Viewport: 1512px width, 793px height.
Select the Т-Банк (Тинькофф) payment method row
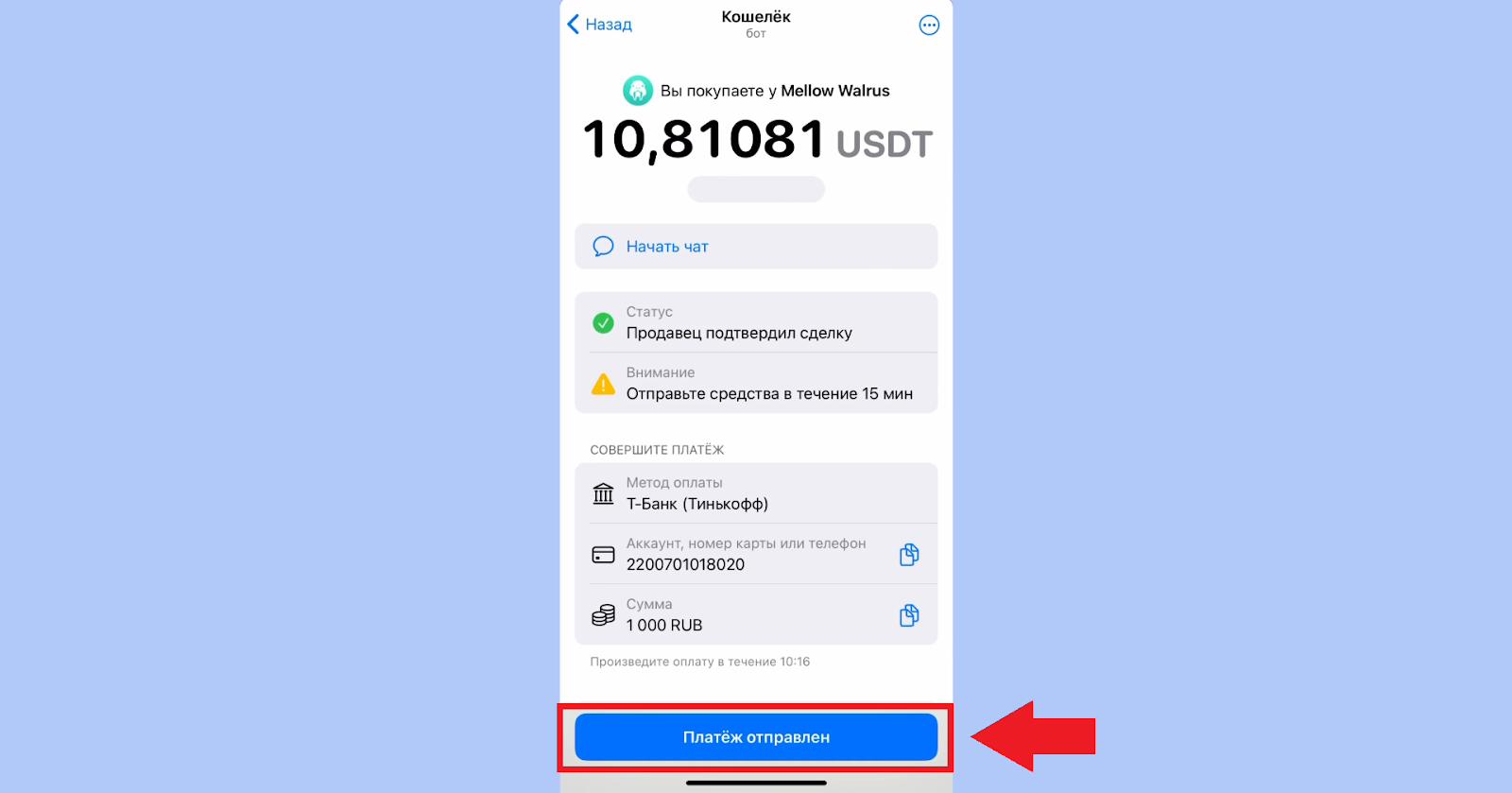(756, 493)
